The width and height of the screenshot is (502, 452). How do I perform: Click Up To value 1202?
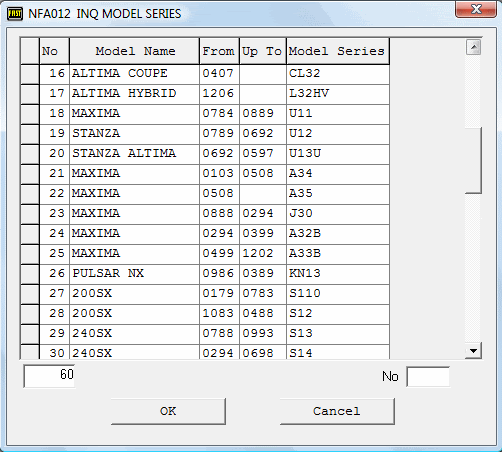click(x=263, y=254)
